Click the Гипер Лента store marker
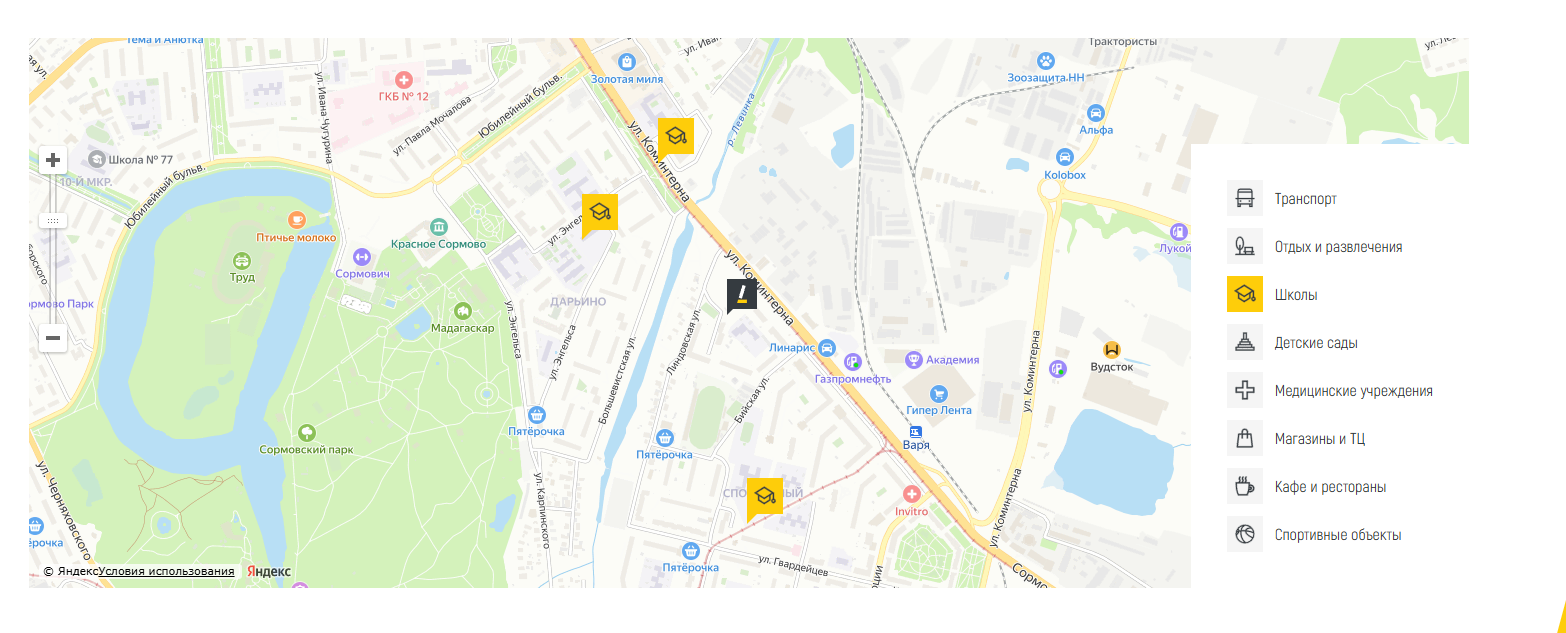Viewport: 1566px width, 633px height. point(938,394)
